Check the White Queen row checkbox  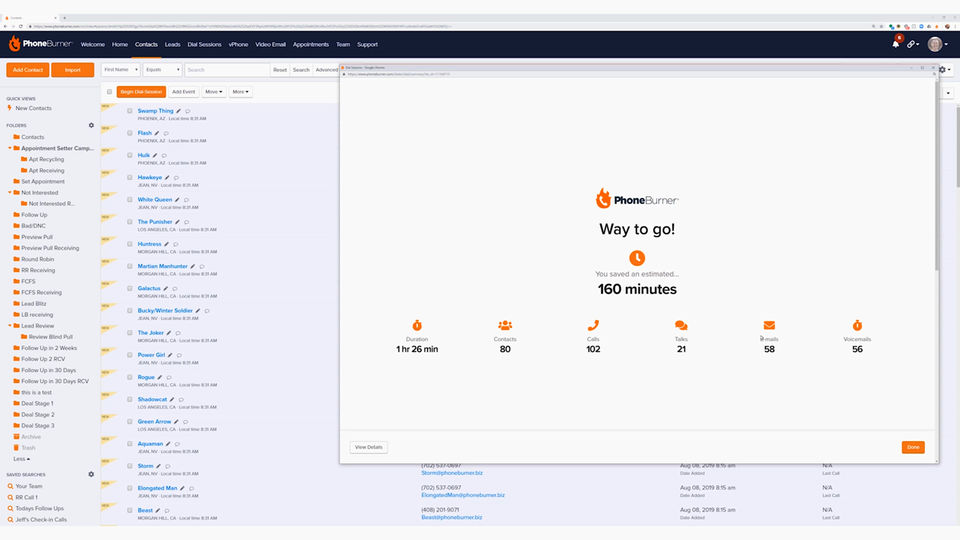(130, 200)
